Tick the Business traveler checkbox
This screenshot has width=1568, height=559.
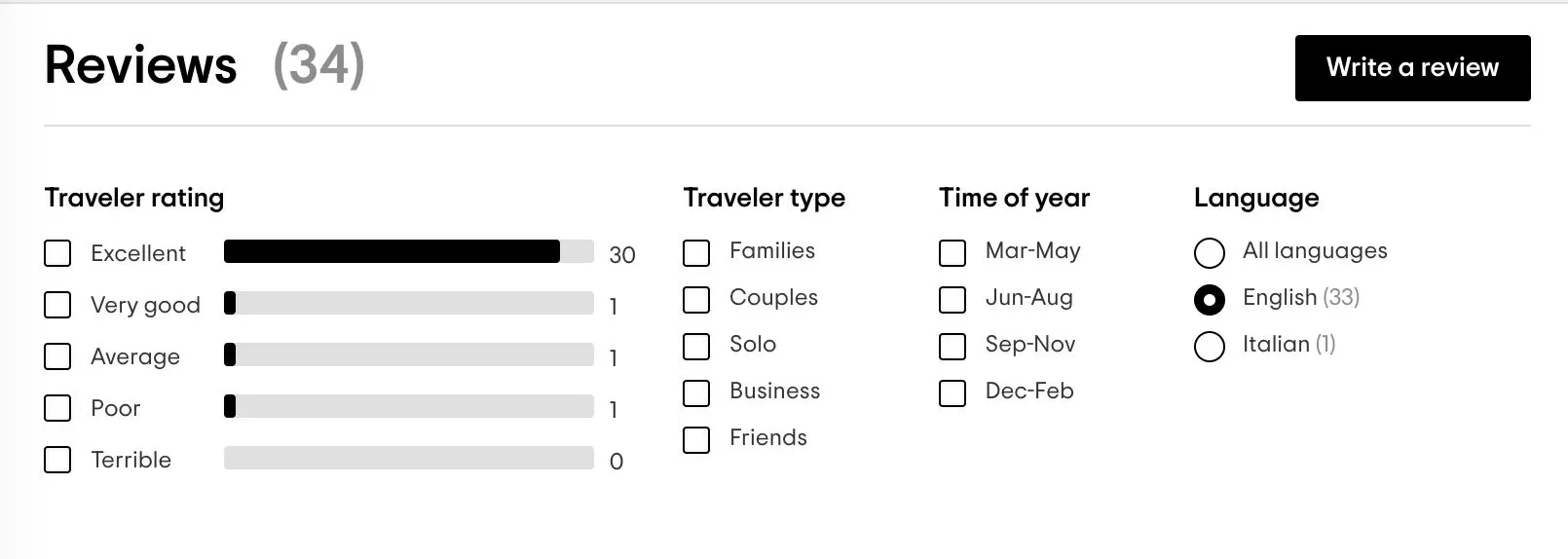(696, 393)
